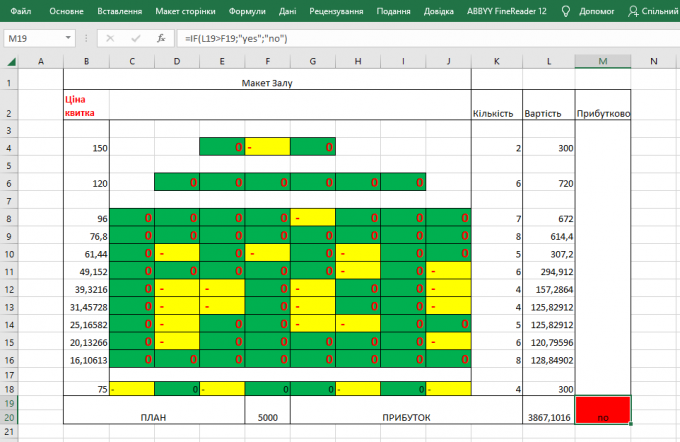This screenshot has width=680, height=442.
Task: Select the green seat cell in column D row 6
Action: [177, 182]
